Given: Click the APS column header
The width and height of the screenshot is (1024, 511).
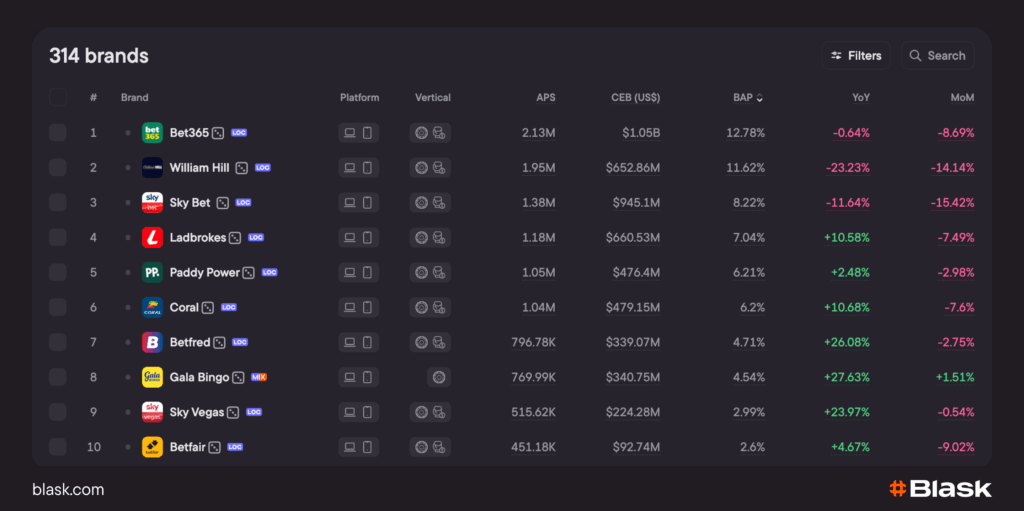Looking at the screenshot, I should 545,98.
